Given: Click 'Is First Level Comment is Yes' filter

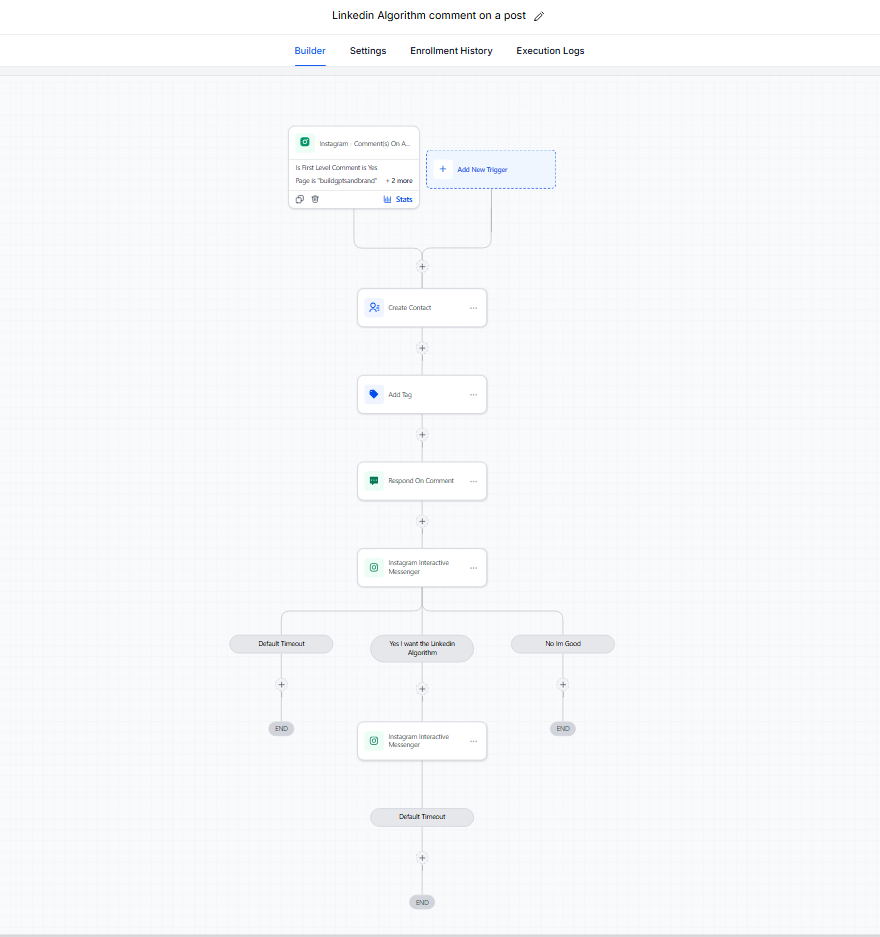Looking at the screenshot, I should pos(336,168).
